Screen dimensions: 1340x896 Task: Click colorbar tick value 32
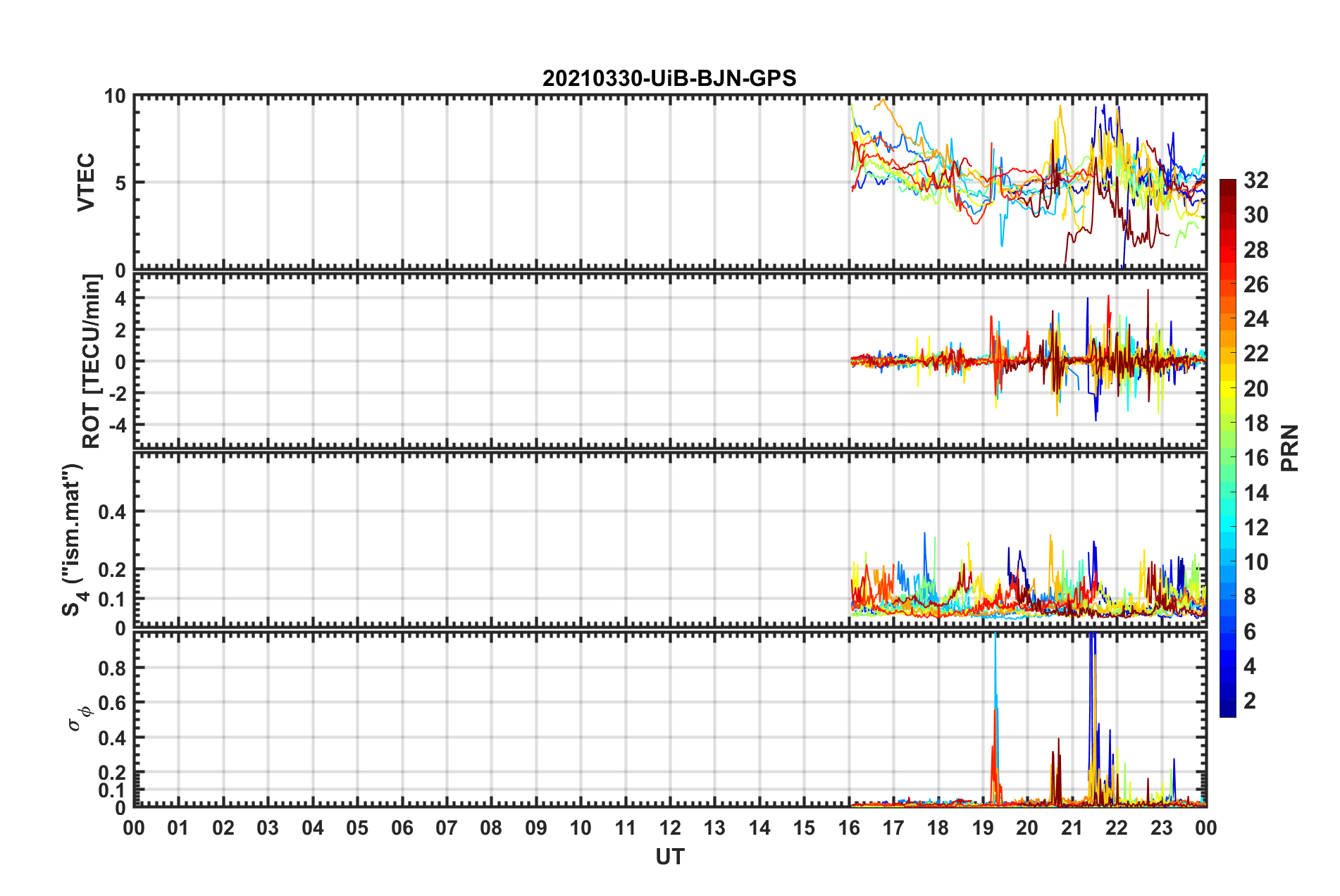(1256, 180)
